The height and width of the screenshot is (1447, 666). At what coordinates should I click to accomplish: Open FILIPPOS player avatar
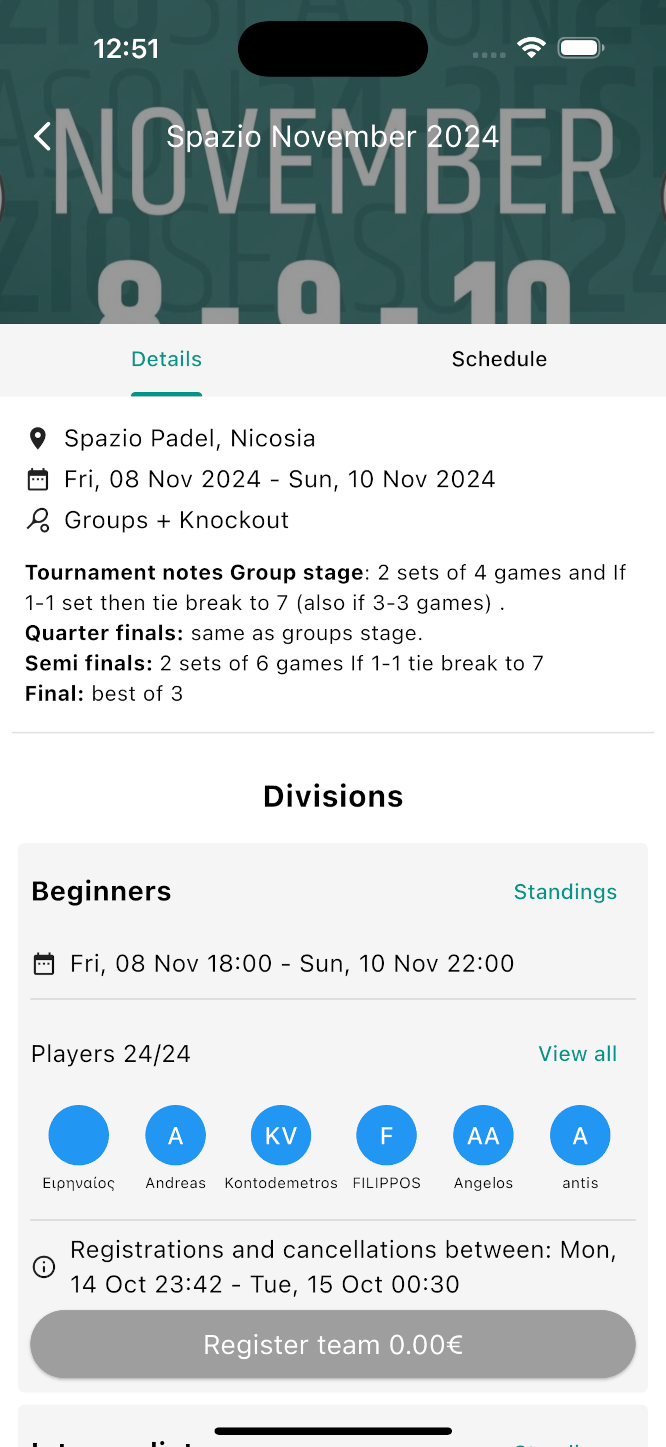(386, 1135)
